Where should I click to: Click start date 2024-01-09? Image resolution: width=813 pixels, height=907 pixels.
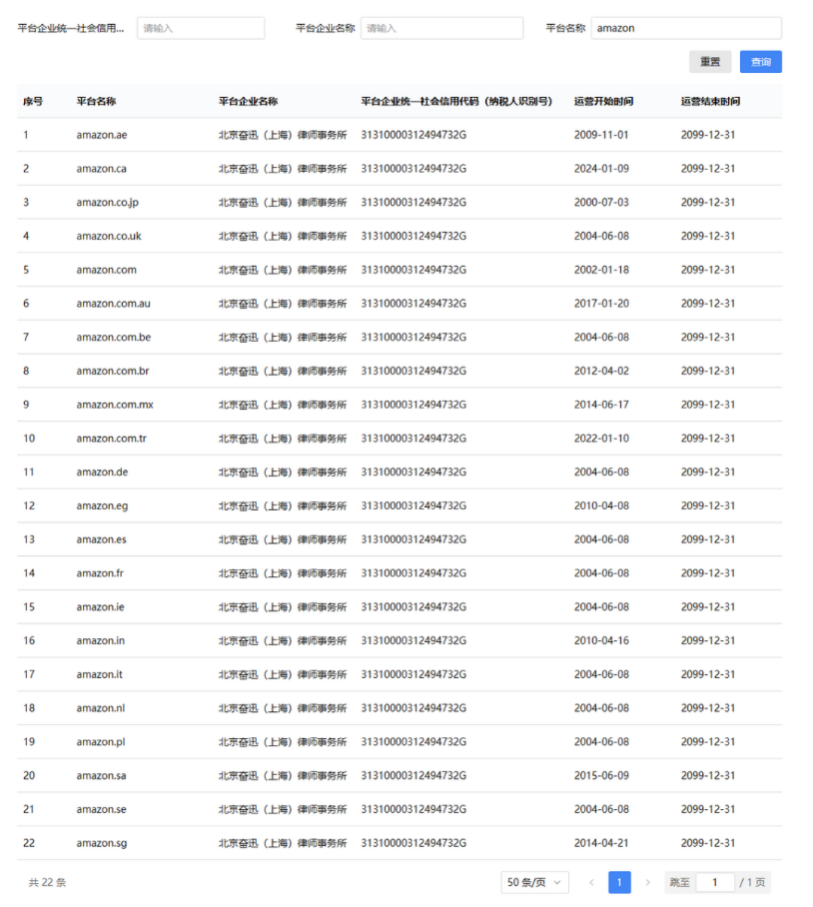pos(601,168)
